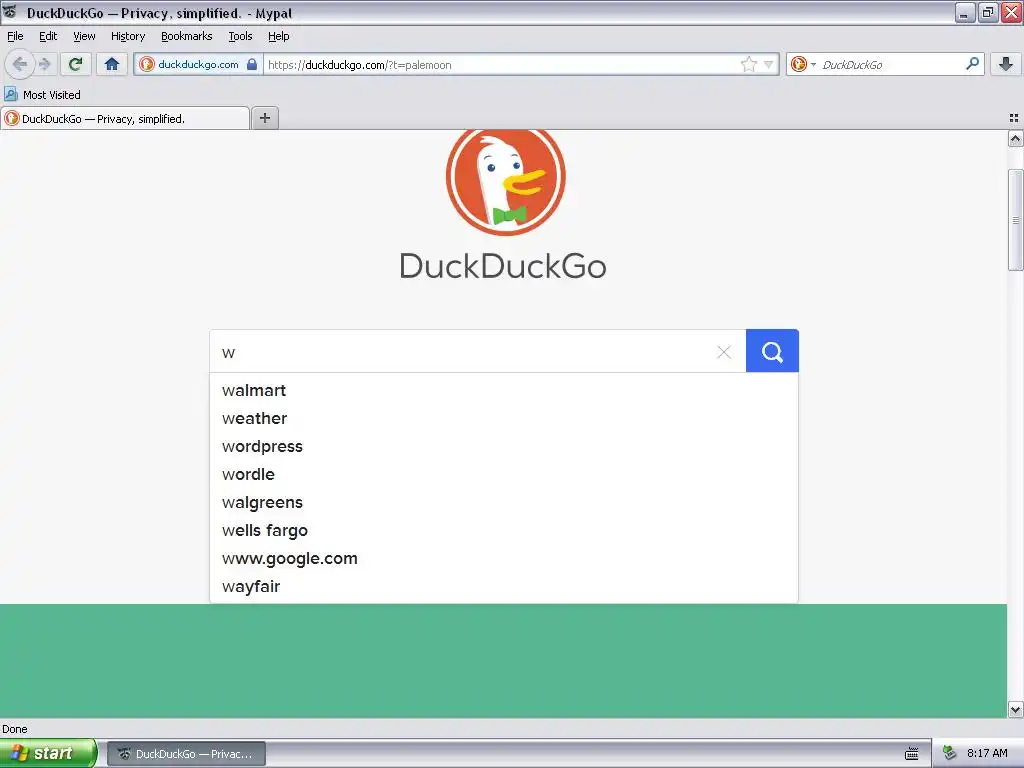Click the search engine DuckDuckGo icon
The image size is (1024, 768).
click(799, 64)
